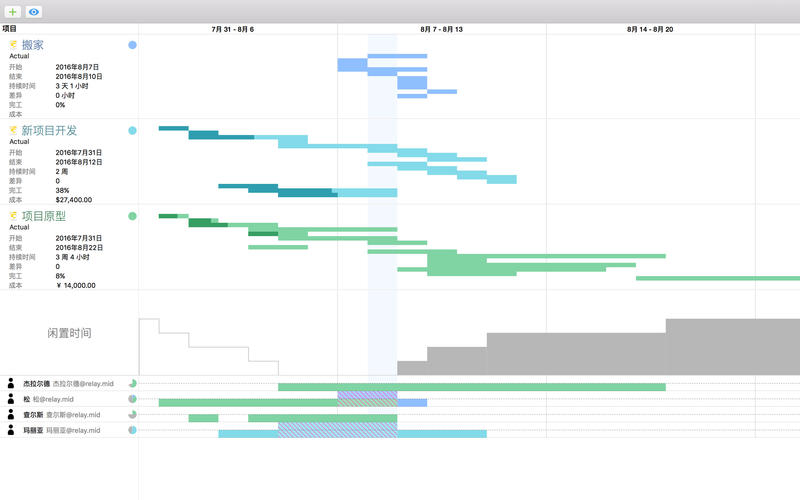Click the cost value $27,400.00
This screenshot has width=800, height=500.
[73, 200]
